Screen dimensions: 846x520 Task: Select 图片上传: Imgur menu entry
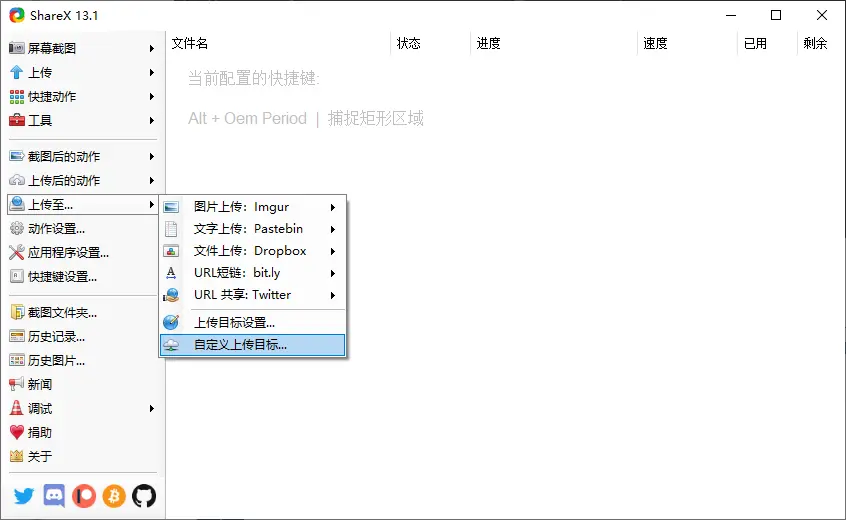(x=253, y=207)
